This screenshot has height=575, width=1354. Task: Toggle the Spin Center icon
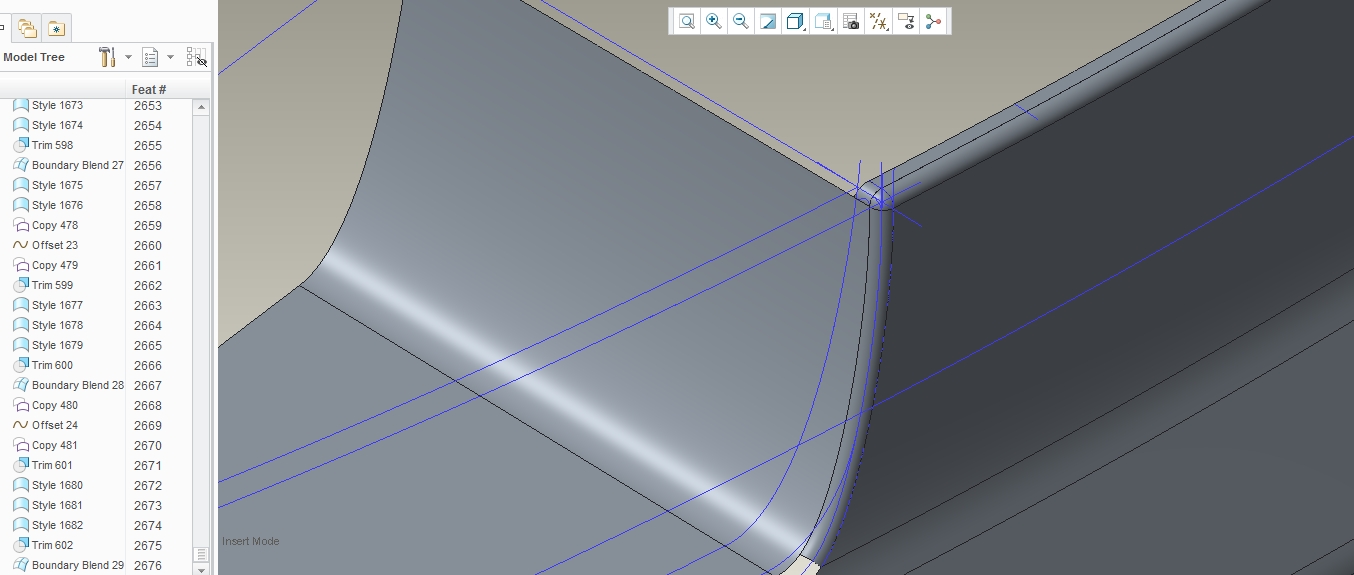point(933,21)
